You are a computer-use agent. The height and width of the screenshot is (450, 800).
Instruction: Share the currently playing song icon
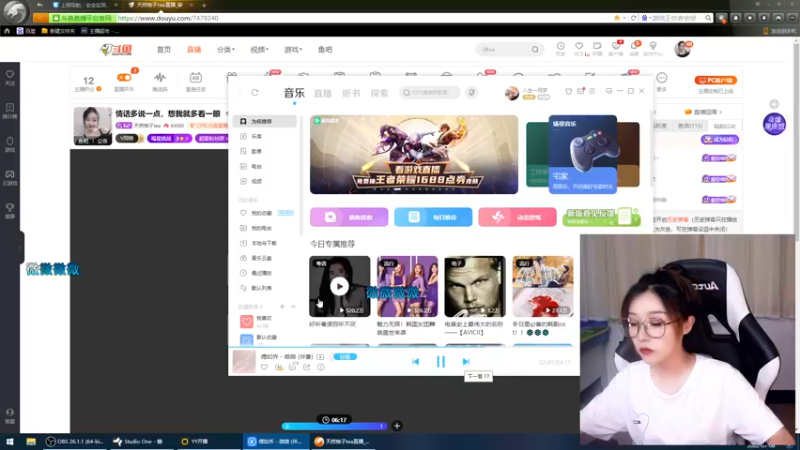[307, 367]
